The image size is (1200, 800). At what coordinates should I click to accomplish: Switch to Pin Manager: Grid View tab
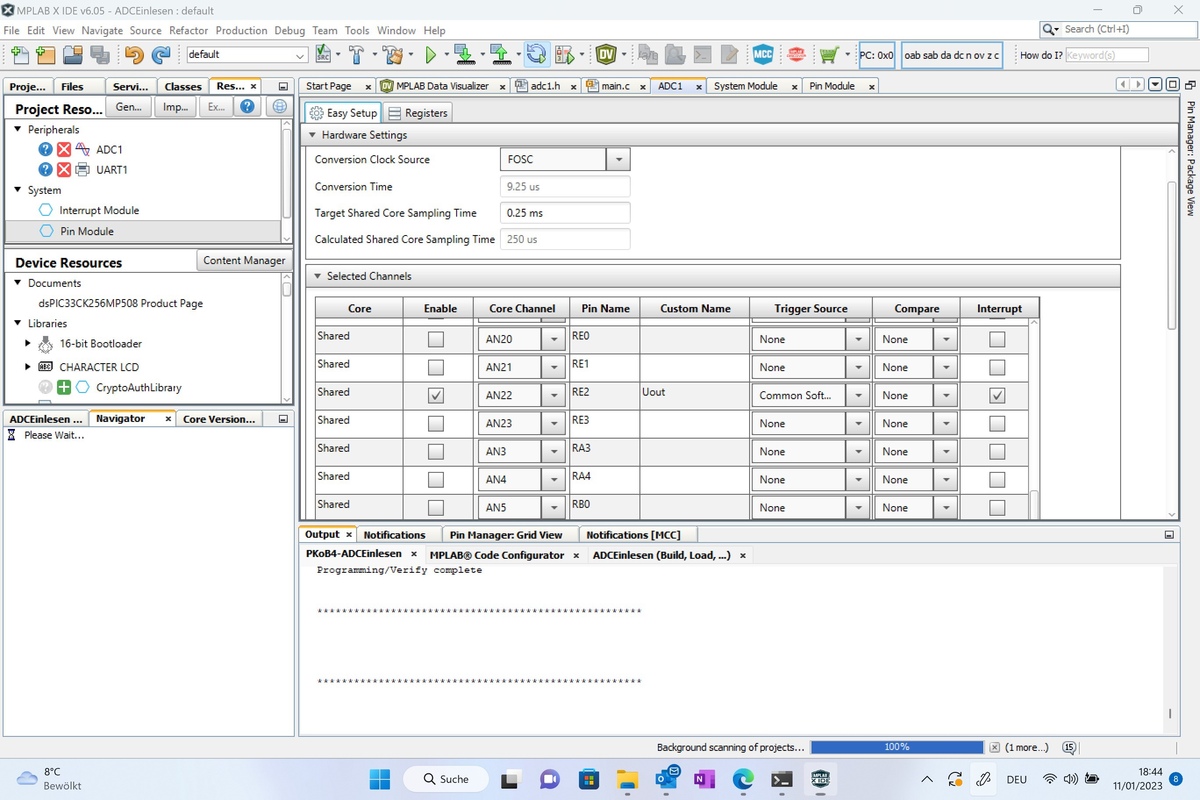(506, 535)
